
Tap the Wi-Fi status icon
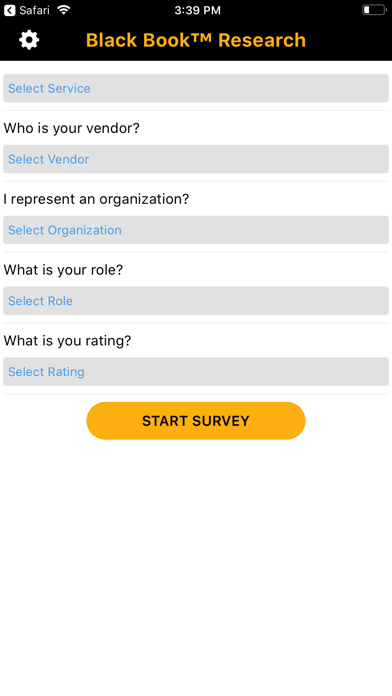point(64,10)
